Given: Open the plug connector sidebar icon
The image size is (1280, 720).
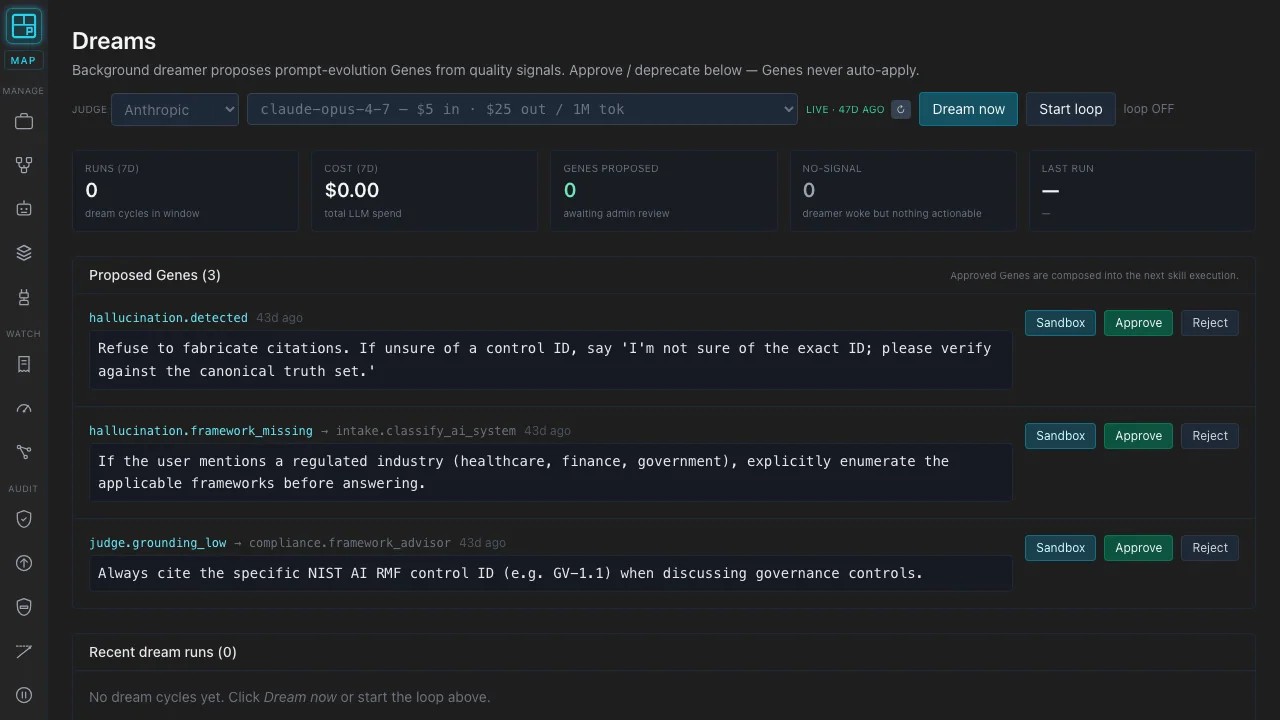Looking at the screenshot, I should pyautogui.click(x=24, y=297).
